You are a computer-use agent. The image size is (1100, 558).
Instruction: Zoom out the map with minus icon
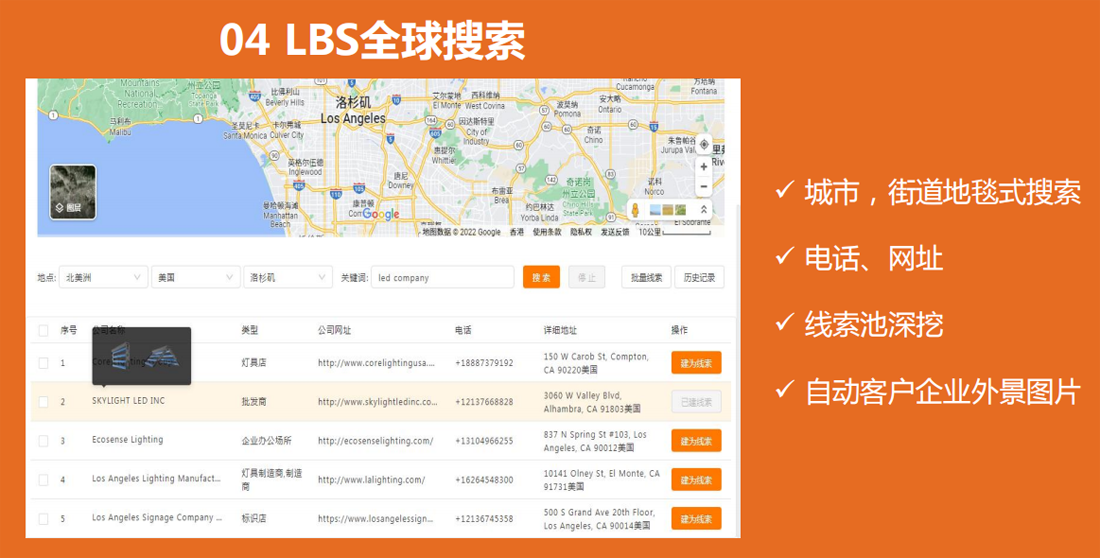click(703, 187)
